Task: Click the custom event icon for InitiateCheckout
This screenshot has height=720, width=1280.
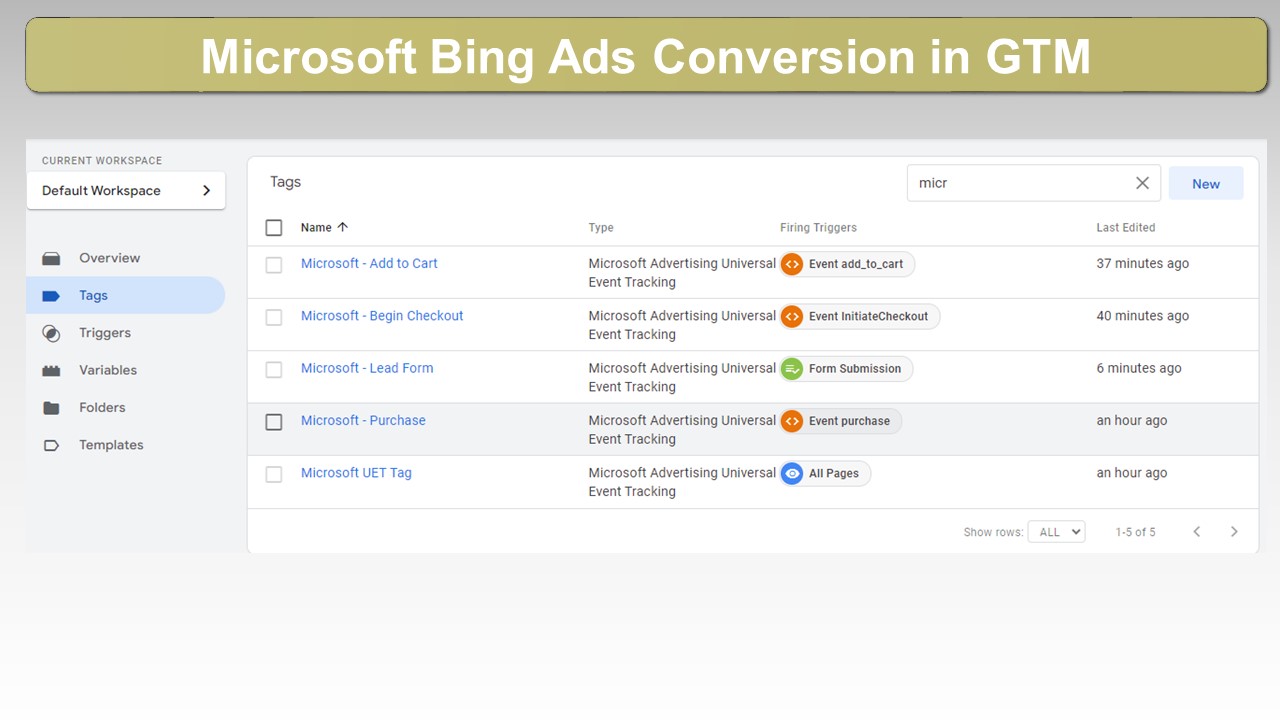Action: 792,316
